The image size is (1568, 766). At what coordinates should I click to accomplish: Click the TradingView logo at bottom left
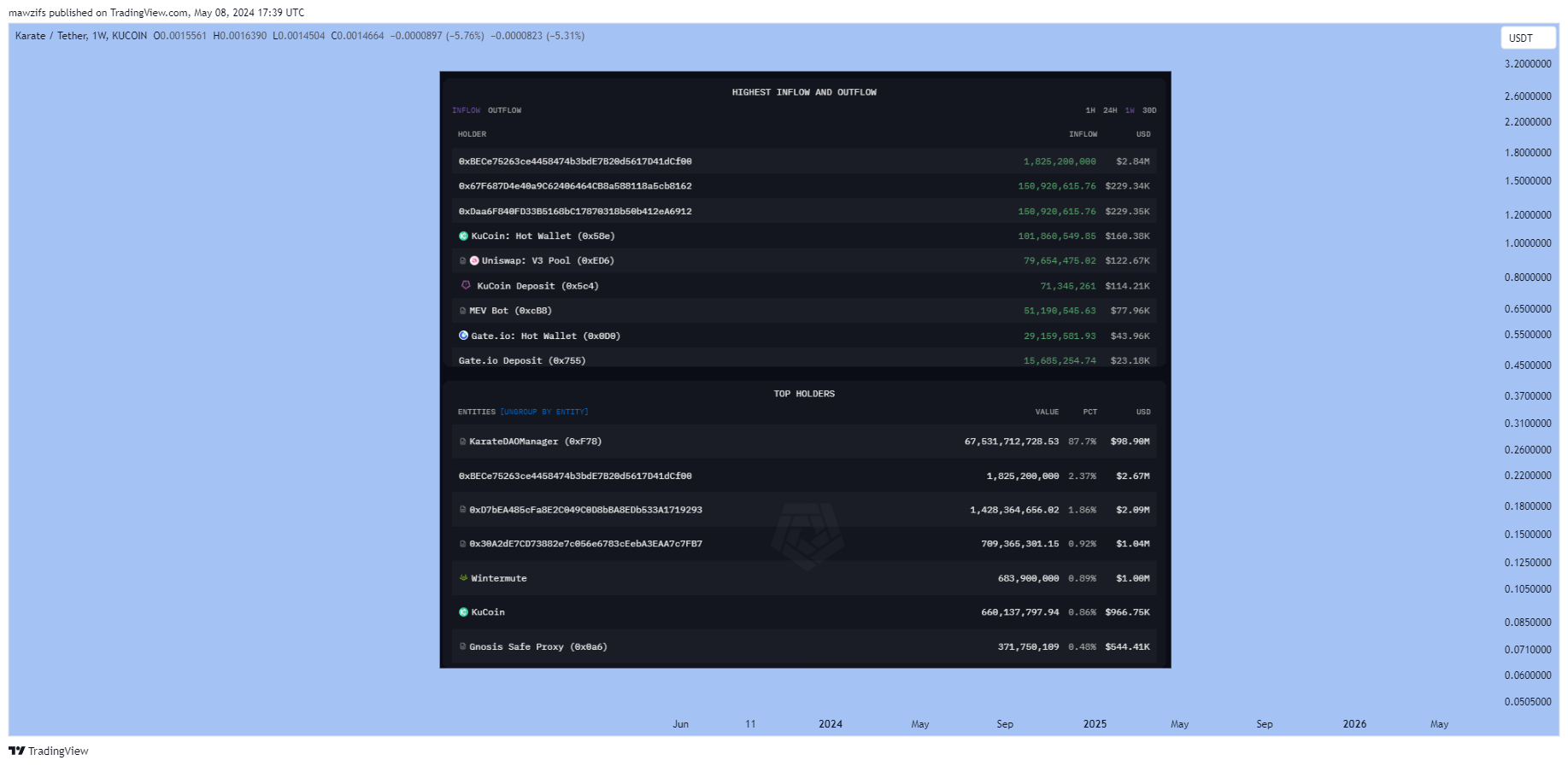click(x=48, y=751)
